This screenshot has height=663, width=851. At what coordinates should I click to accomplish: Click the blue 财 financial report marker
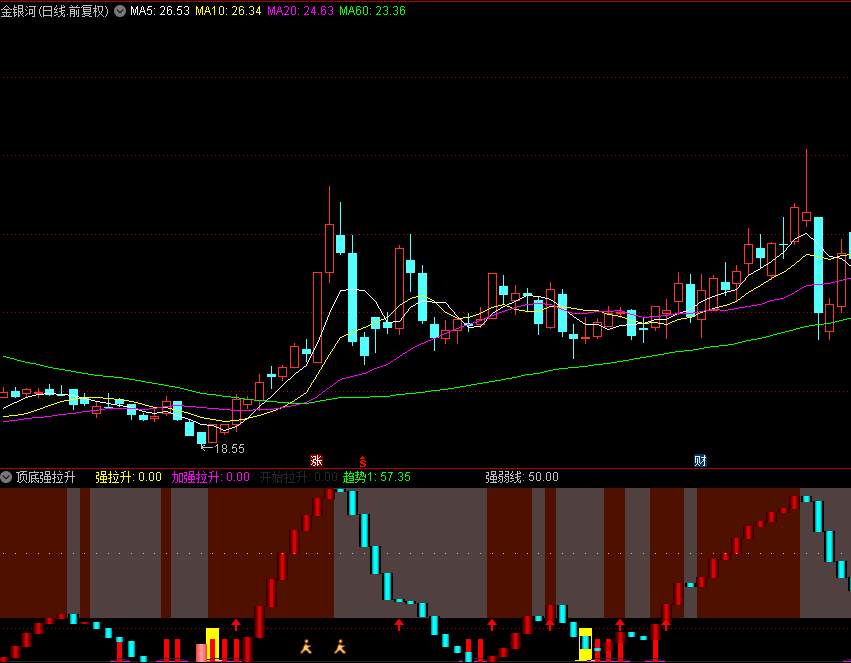click(700, 461)
